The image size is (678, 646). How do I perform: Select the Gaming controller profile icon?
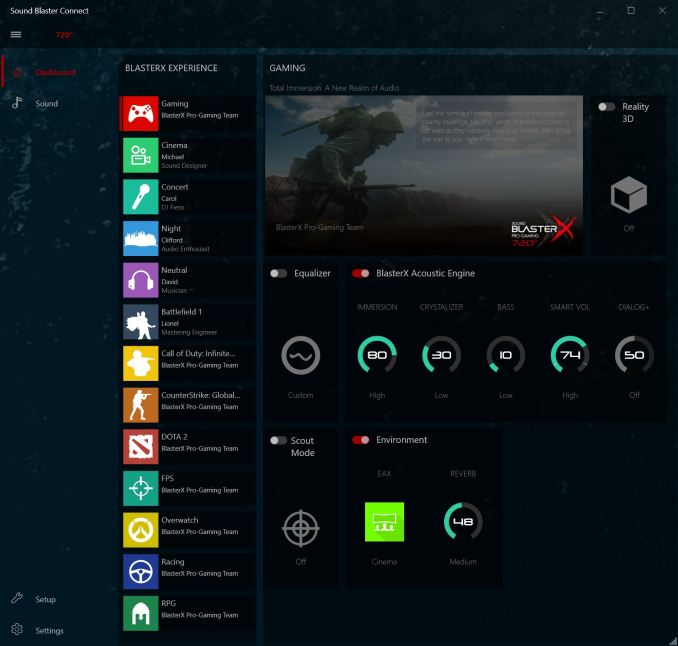[141, 114]
